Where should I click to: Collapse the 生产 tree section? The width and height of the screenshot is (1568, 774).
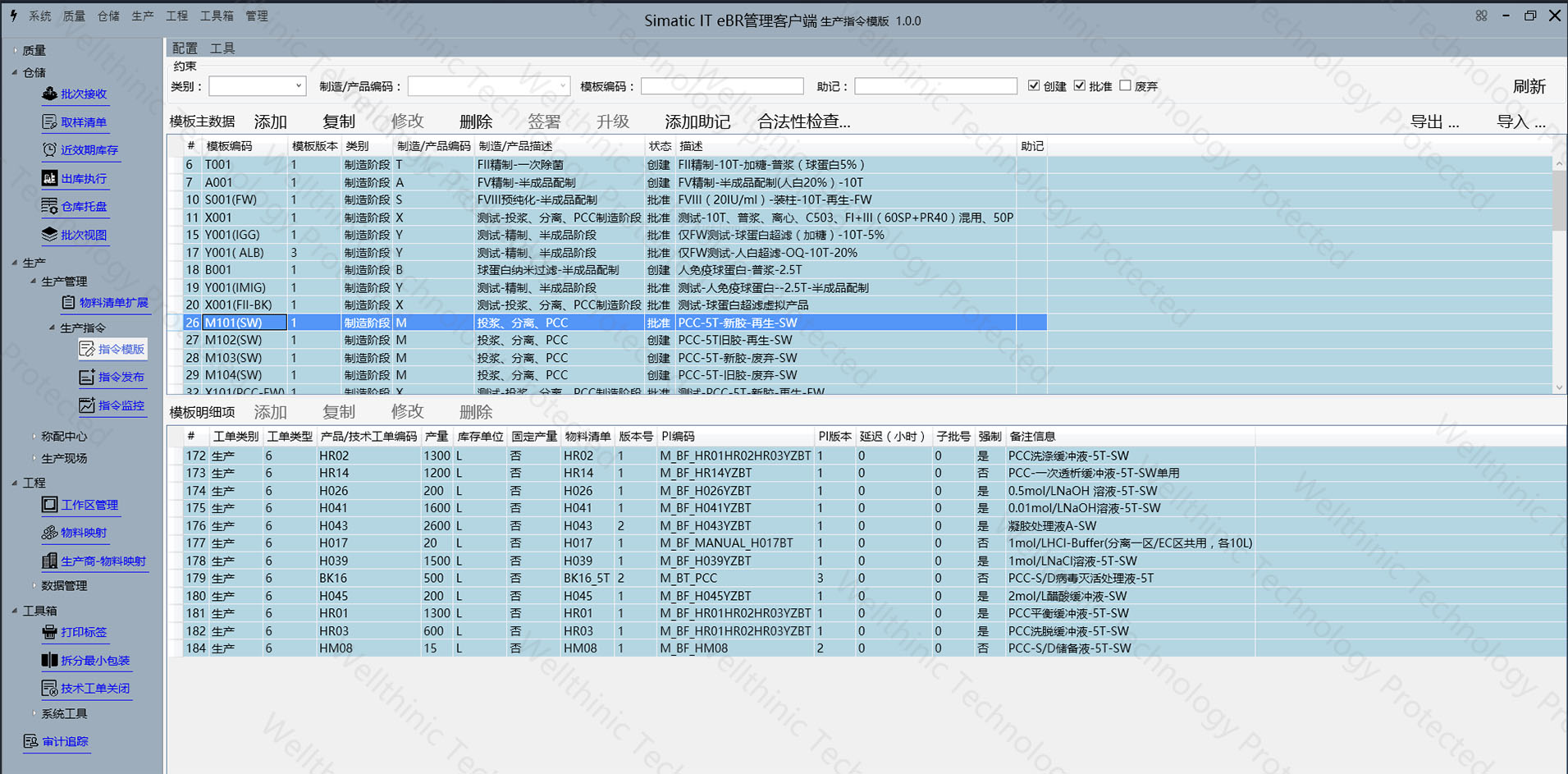point(15,263)
